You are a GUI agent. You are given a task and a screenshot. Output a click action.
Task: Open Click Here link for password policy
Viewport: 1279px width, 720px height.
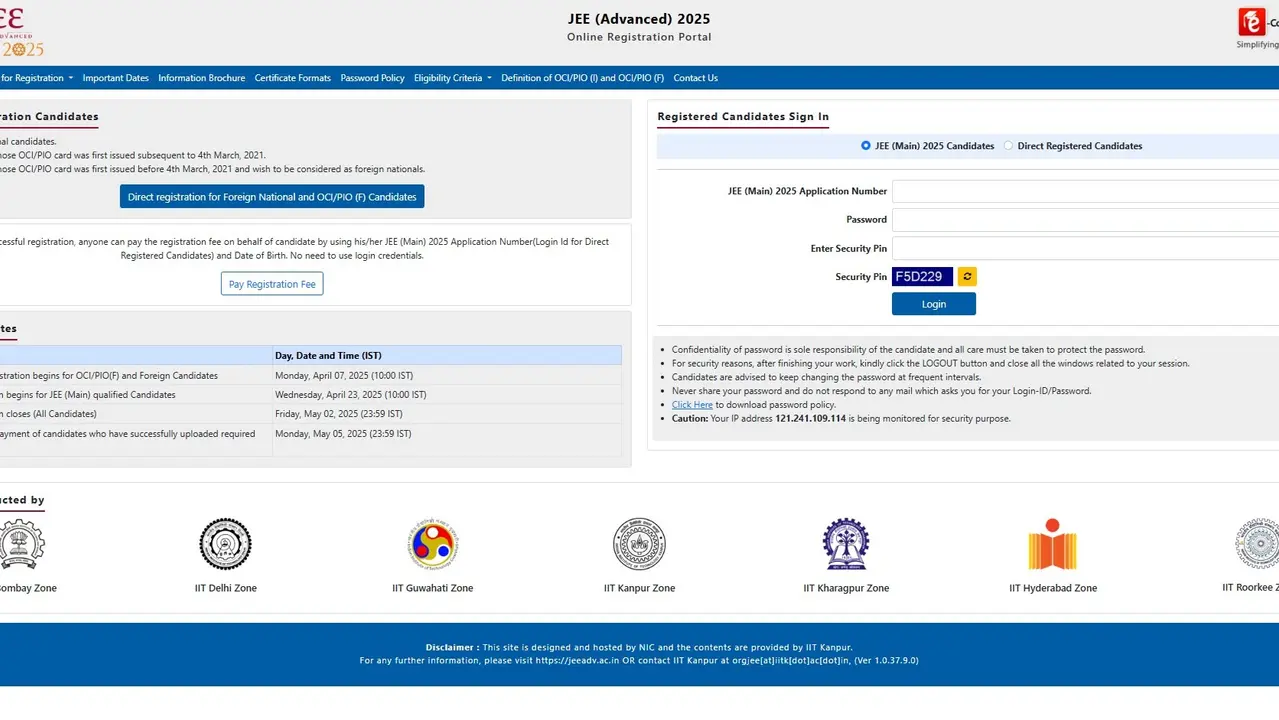tap(692, 404)
